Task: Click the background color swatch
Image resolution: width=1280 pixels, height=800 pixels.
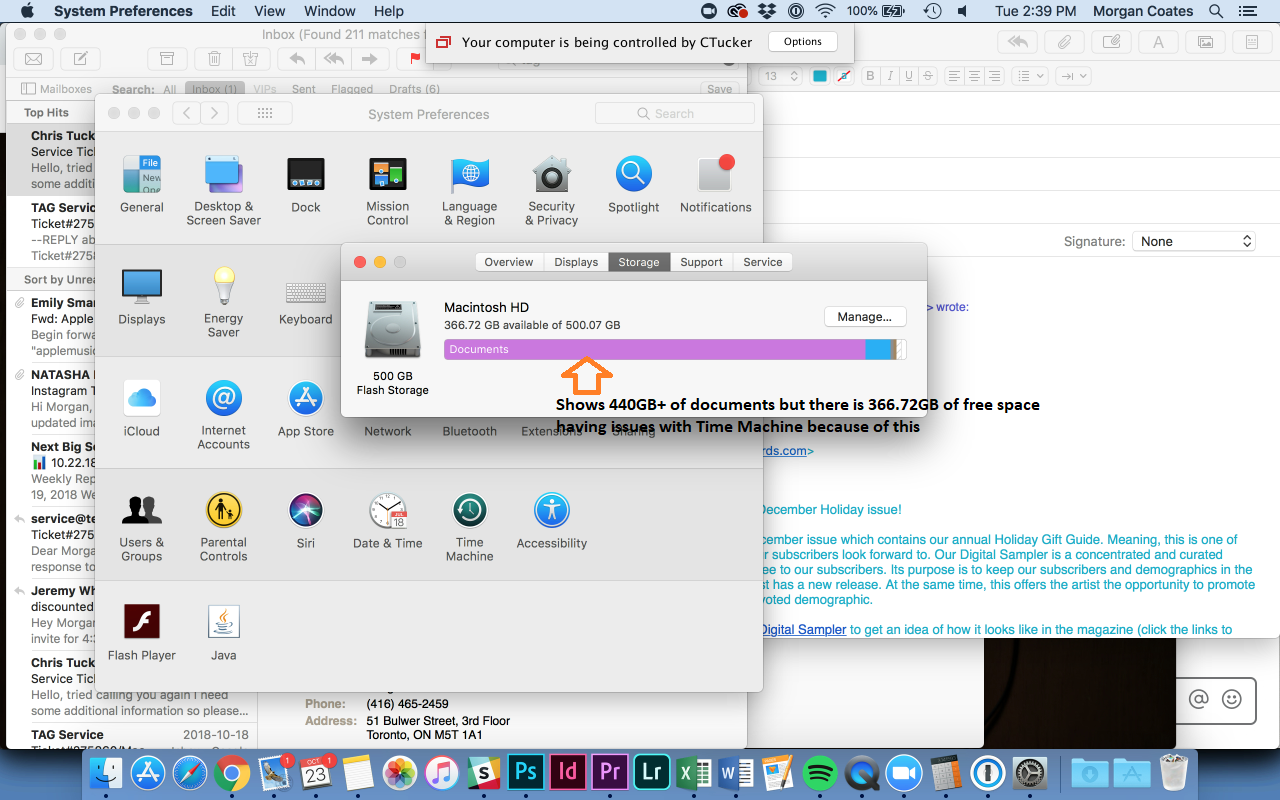Action: [844, 76]
